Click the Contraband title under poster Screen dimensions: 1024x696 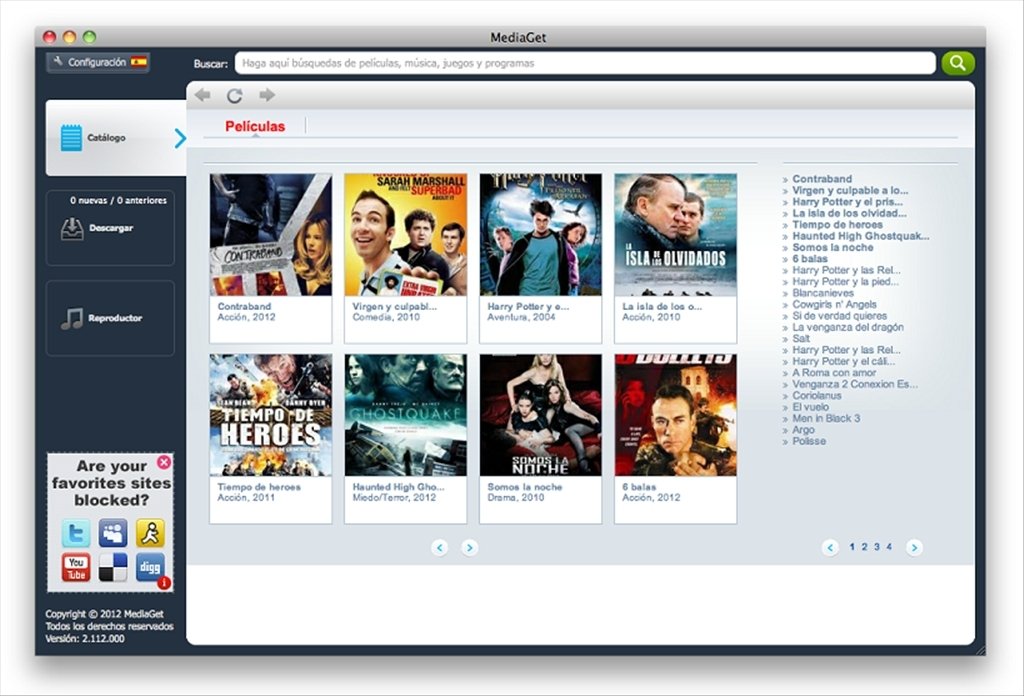pos(244,306)
